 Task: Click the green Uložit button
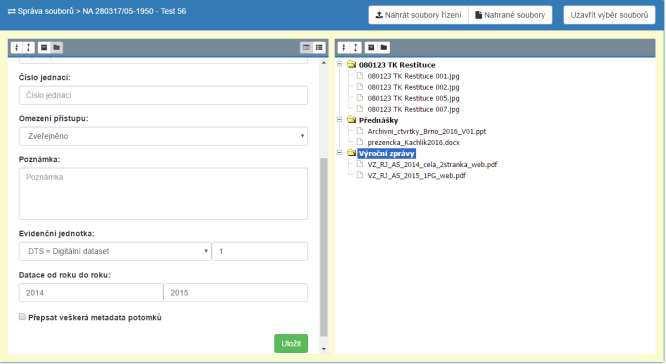pos(291,343)
